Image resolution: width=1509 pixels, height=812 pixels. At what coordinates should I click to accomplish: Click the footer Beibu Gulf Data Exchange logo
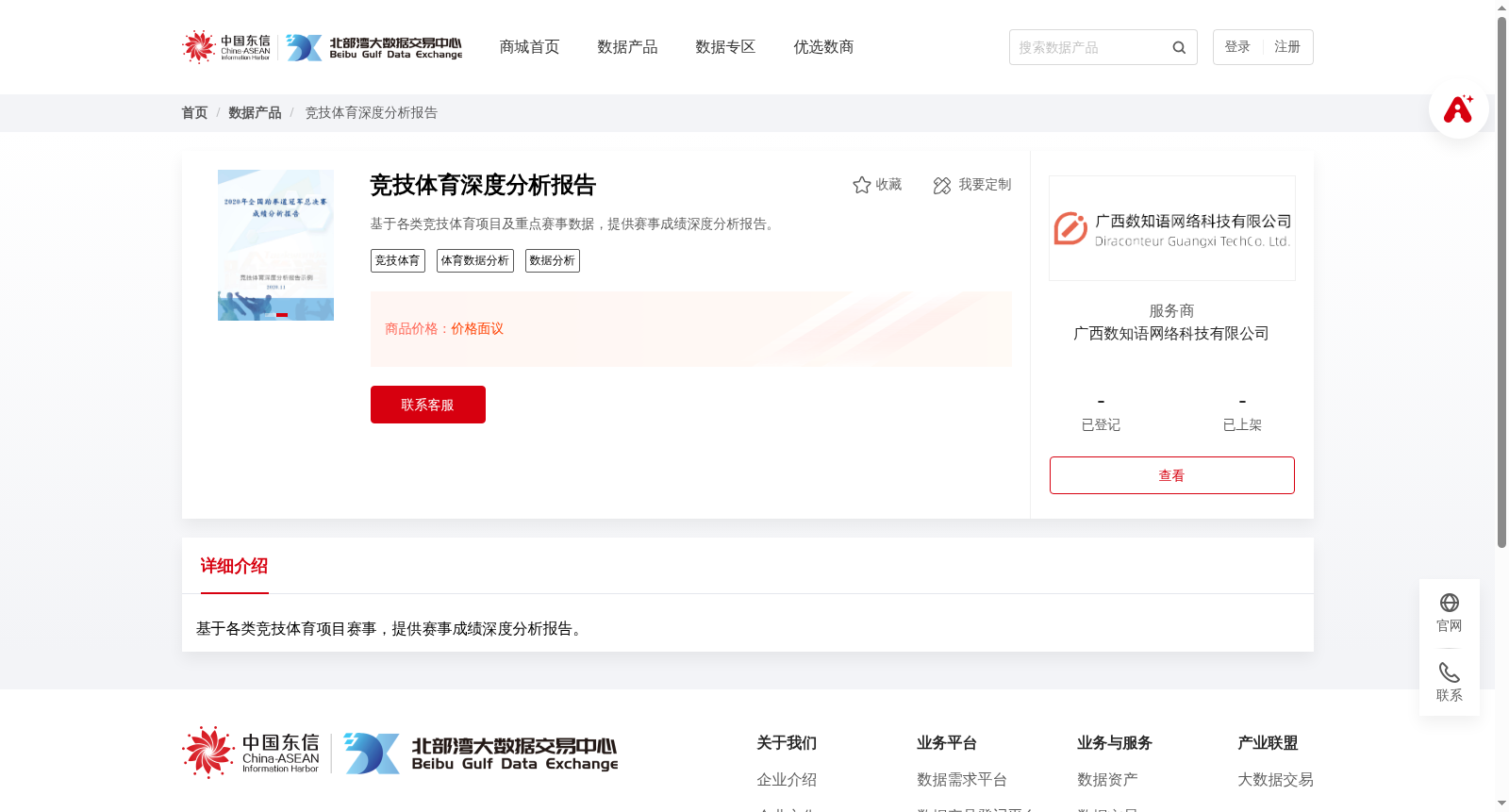click(x=481, y=754)
